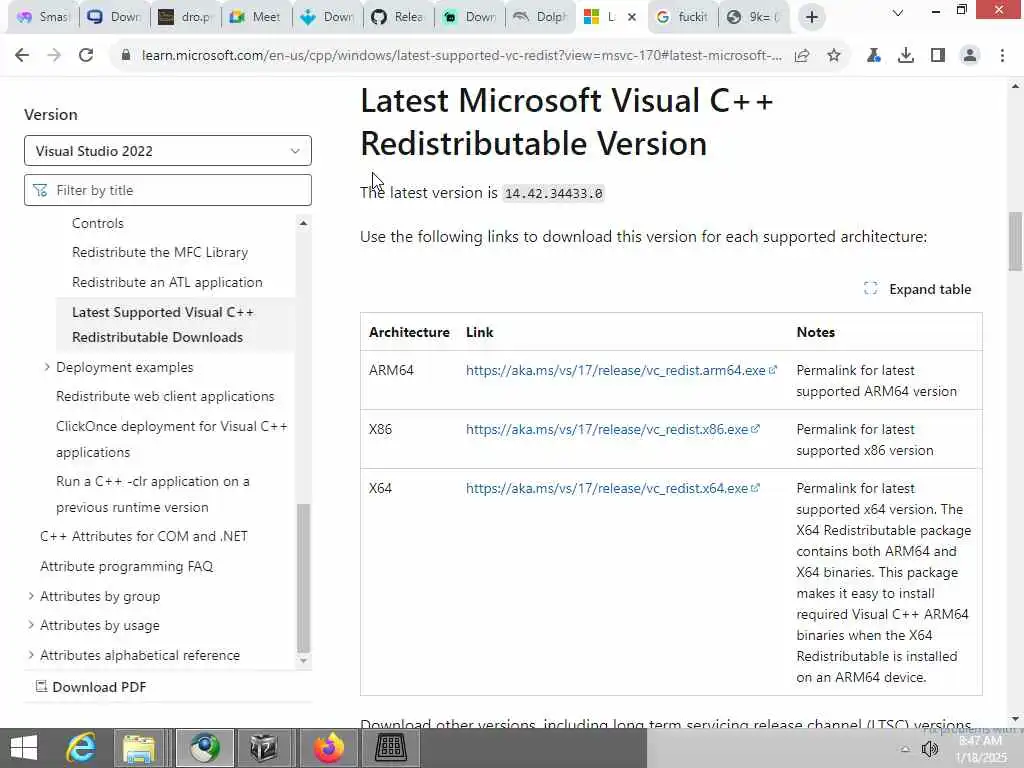Click the browser forward arrow
The width and height of the screenshot is (1024, 768).
(x=54, y=56)
